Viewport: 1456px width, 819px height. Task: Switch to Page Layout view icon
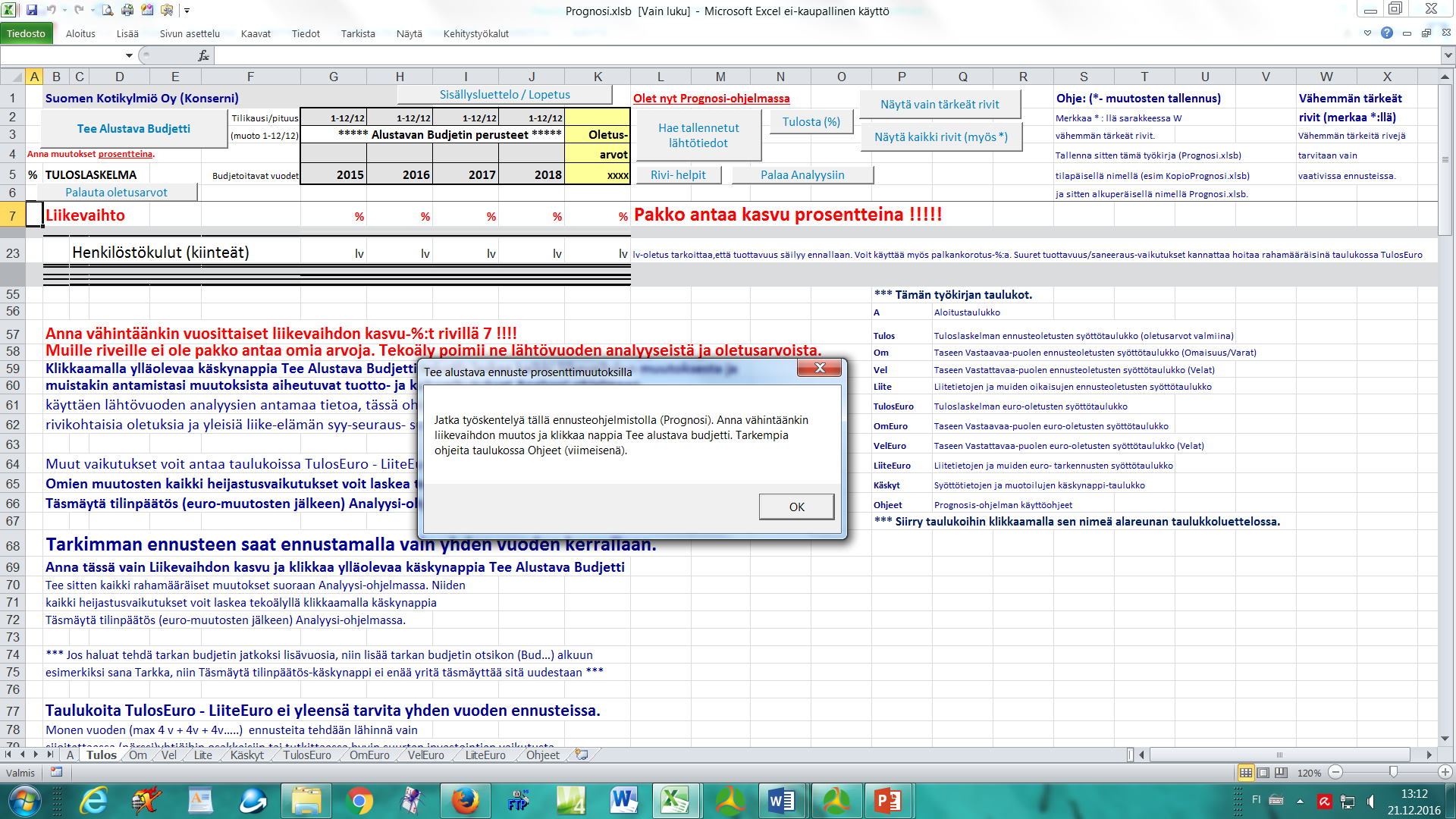click(x=1263, y=773)
